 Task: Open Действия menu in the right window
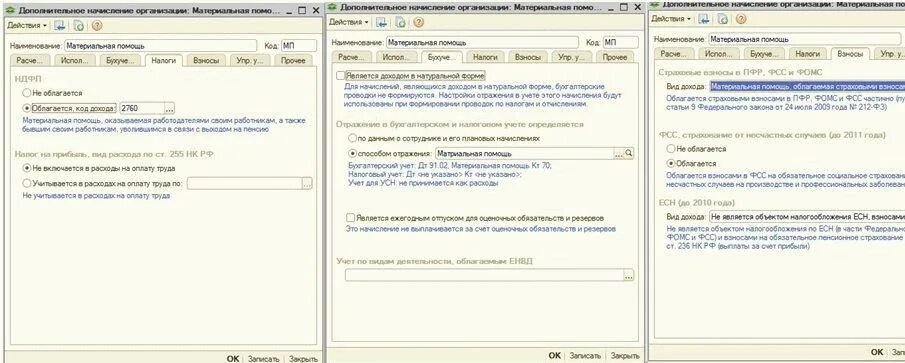[671, 18]
